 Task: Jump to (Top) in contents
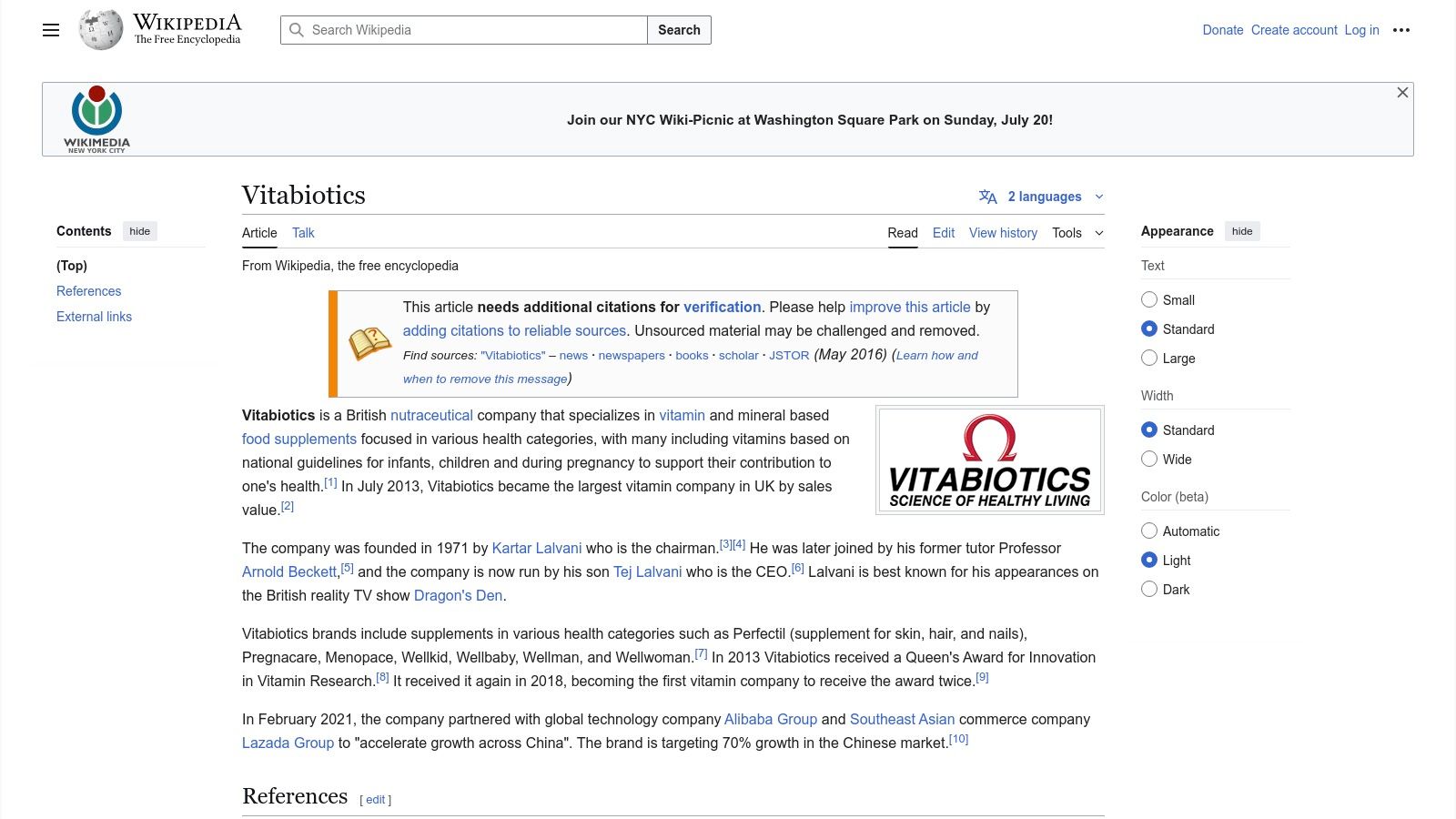point(72,266)
